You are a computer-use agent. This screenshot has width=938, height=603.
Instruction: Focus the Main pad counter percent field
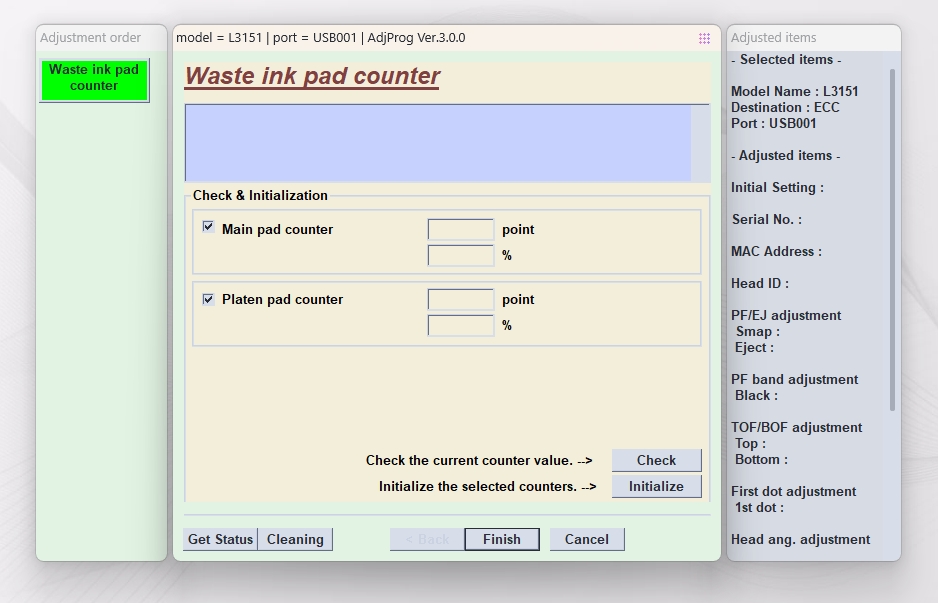click(x=461, y=255)
